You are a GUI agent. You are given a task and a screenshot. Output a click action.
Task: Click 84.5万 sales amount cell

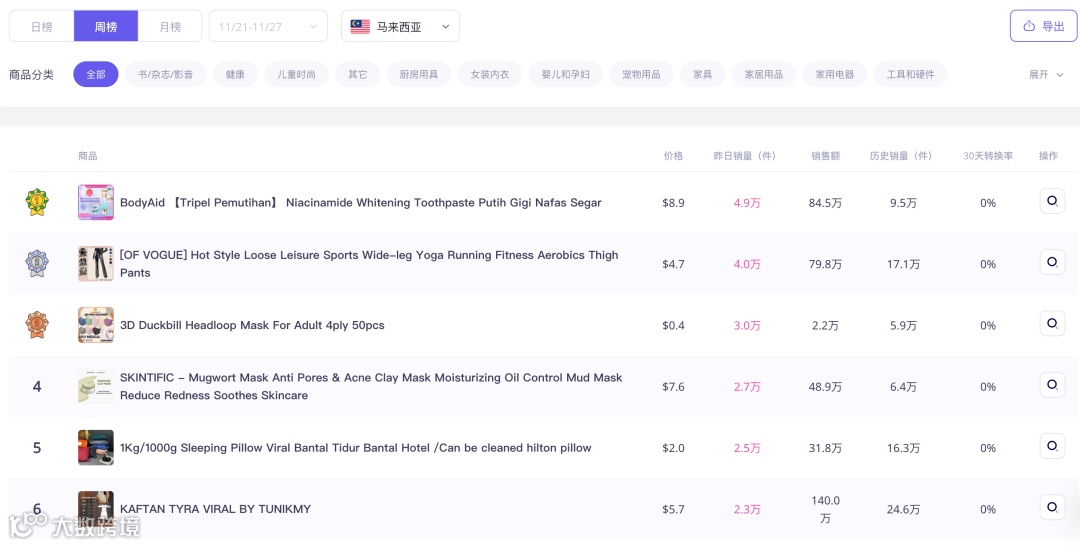pos(825,202)
